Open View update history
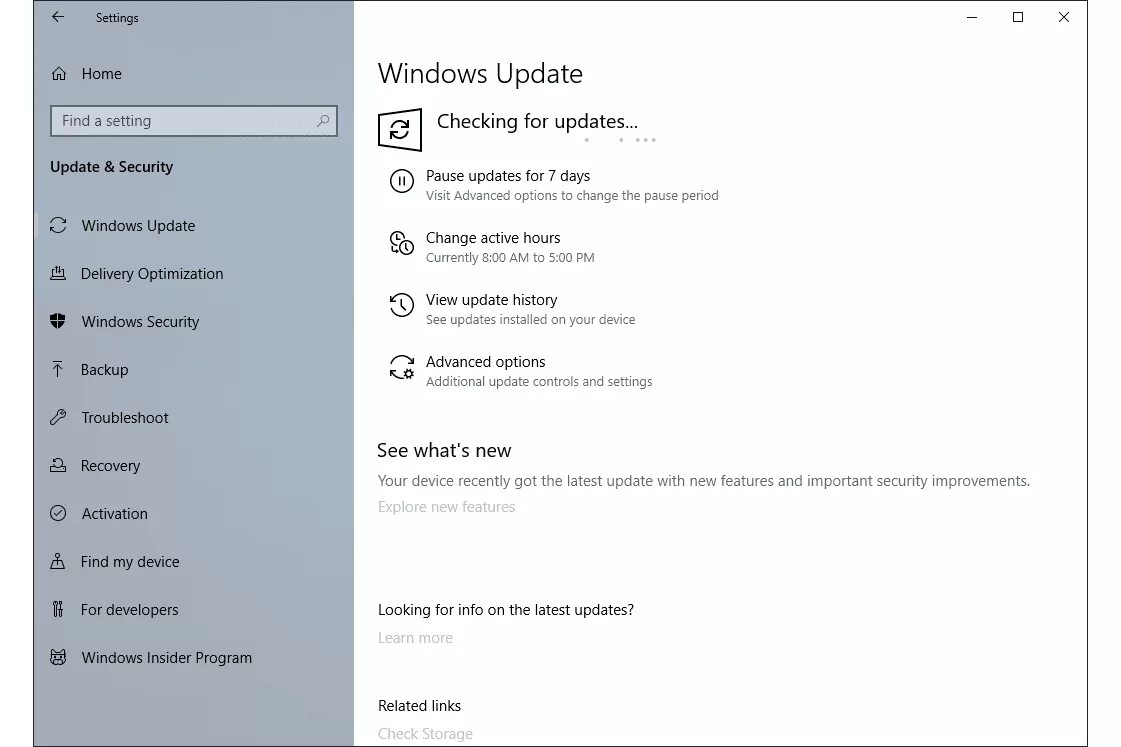This screenshot has width=1121, height=747. click(x=491, y=300)
